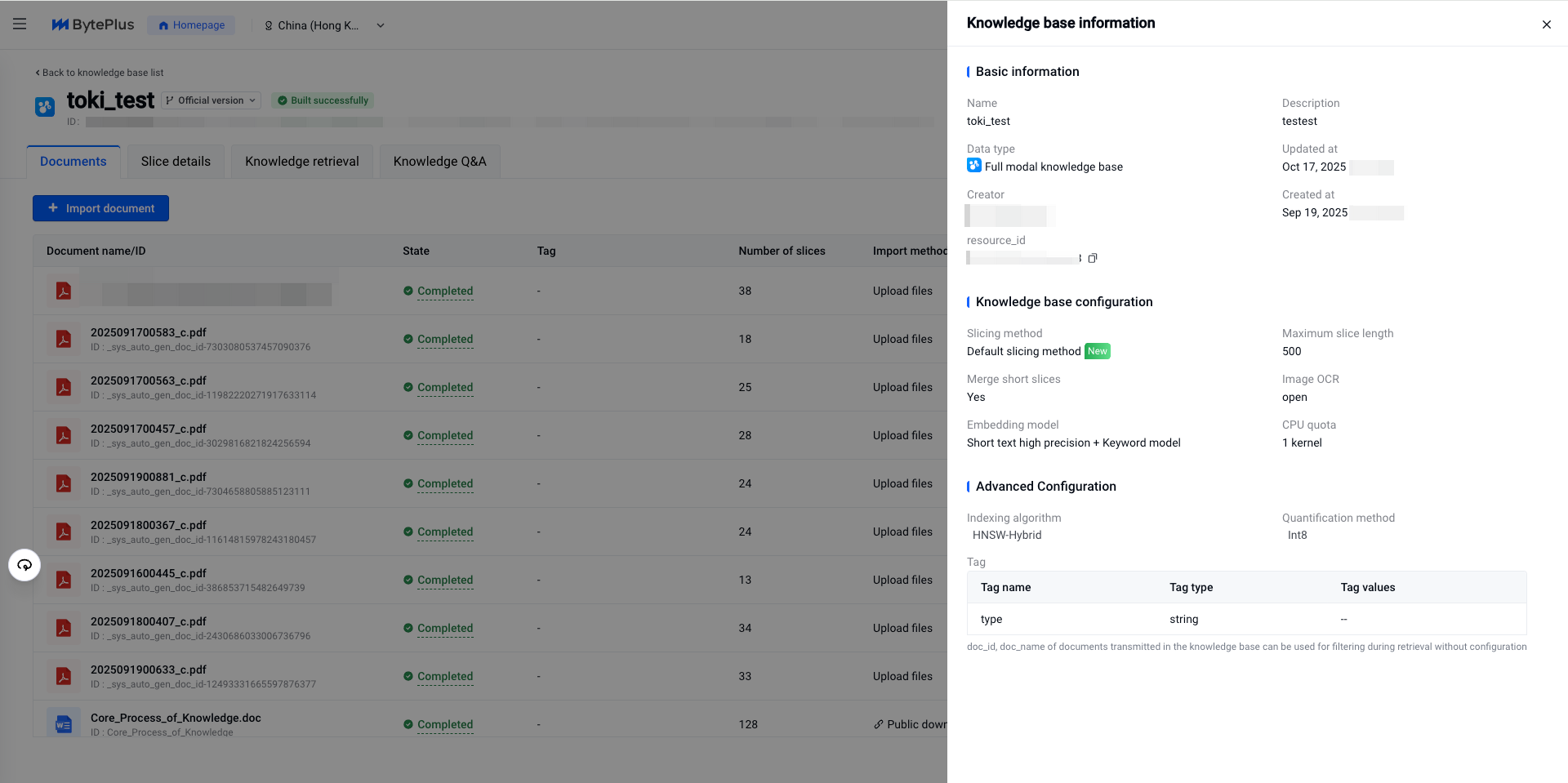Open the hamburger navigation menu
The width and height of the screenshot is (1568, 783).
(x=20, y=24)
